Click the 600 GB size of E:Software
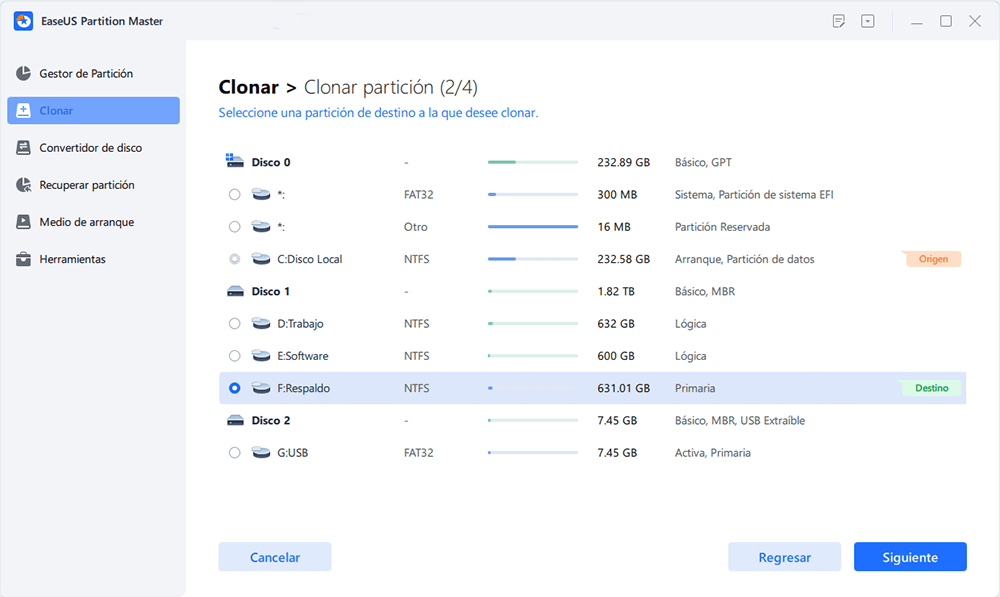 pos(616,356)
